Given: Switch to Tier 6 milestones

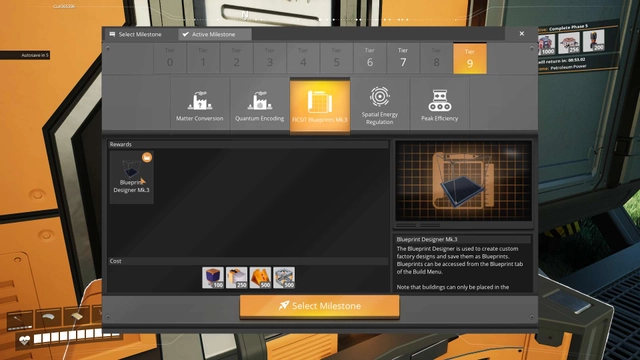Looking at the screenshot, I should [370, 58].
